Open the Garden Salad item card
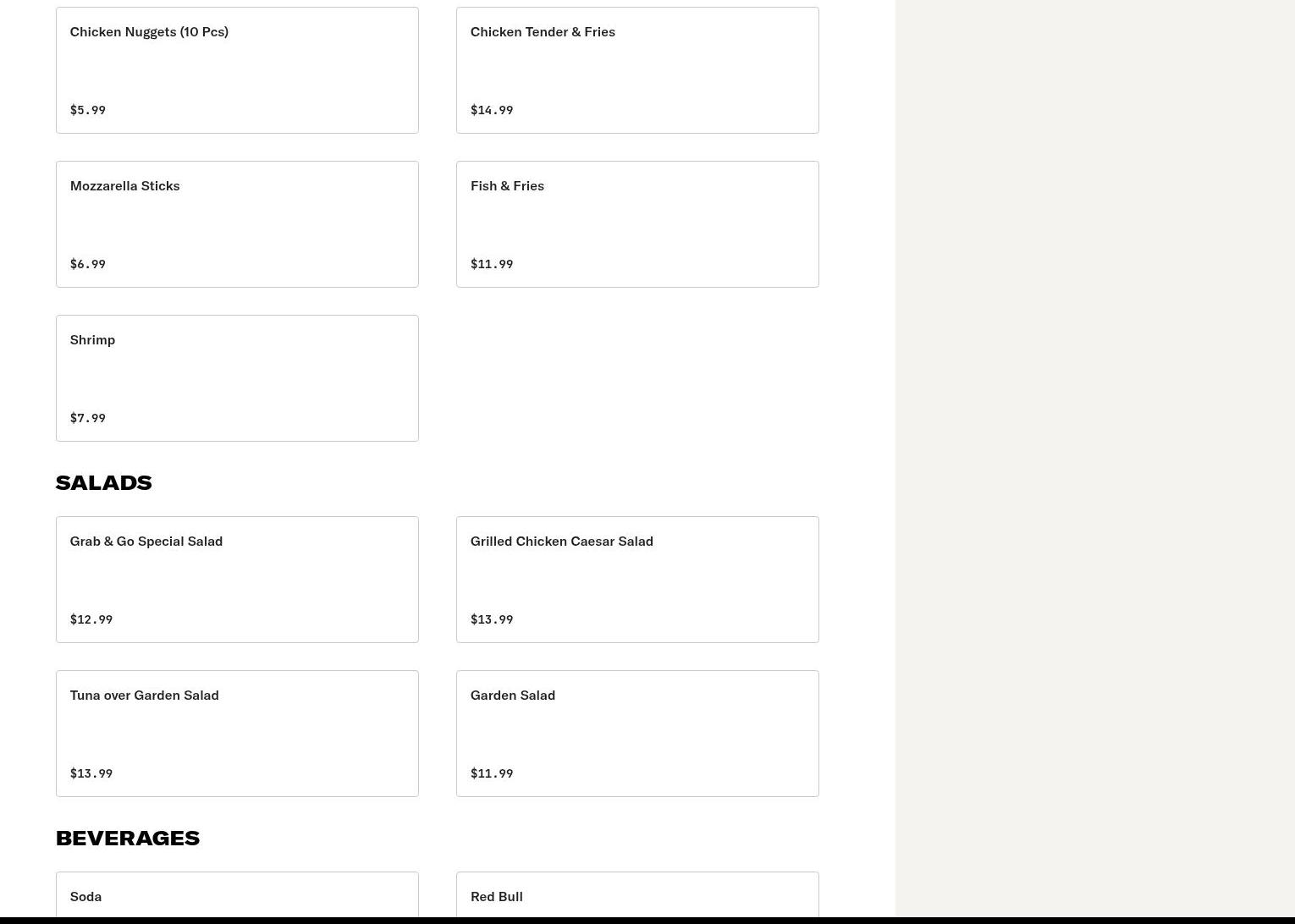Viewport: 1295px width, 924px height. (x=637, y=734)
